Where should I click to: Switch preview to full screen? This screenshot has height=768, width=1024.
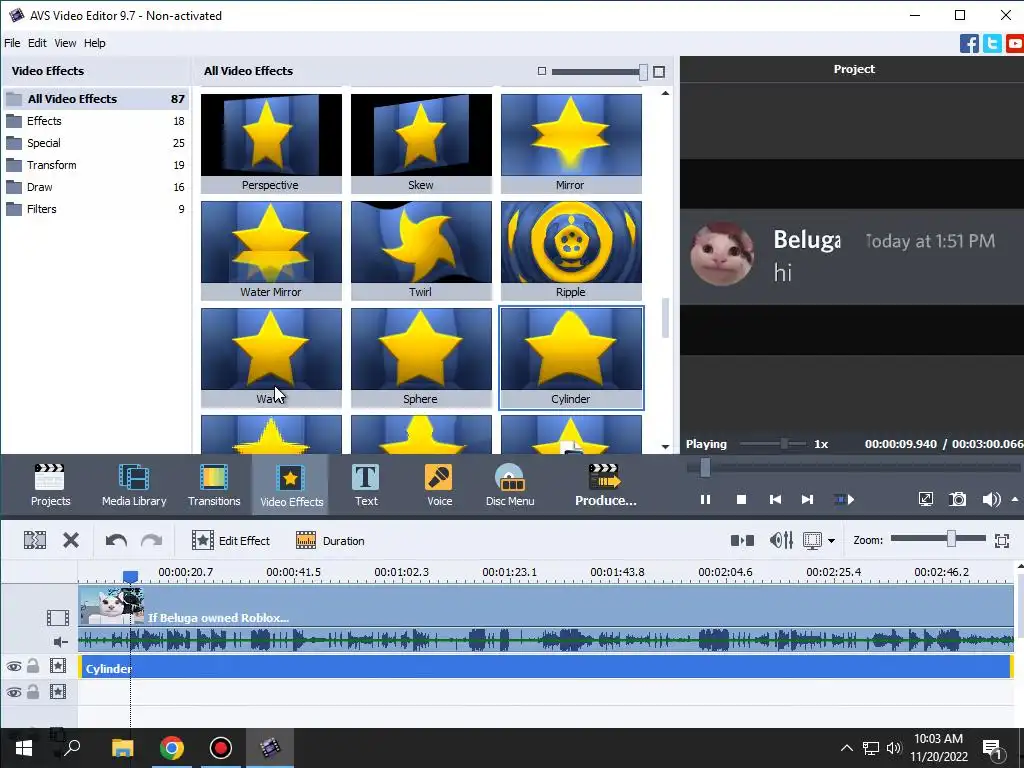925,500
